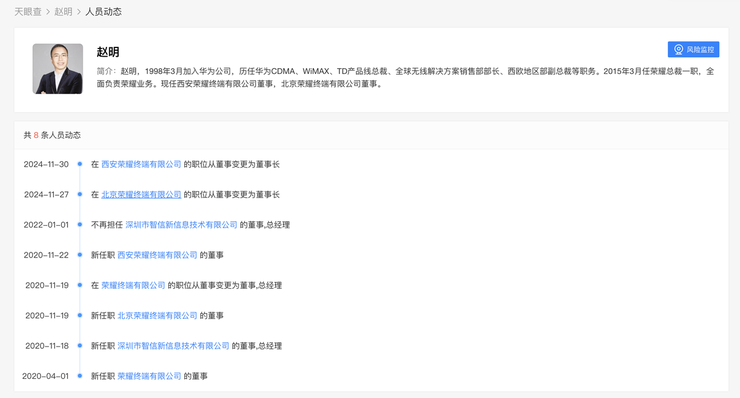Open 荣耀终端有限公司 link in 董事,总经理 change entry

(x=133, y=285)
